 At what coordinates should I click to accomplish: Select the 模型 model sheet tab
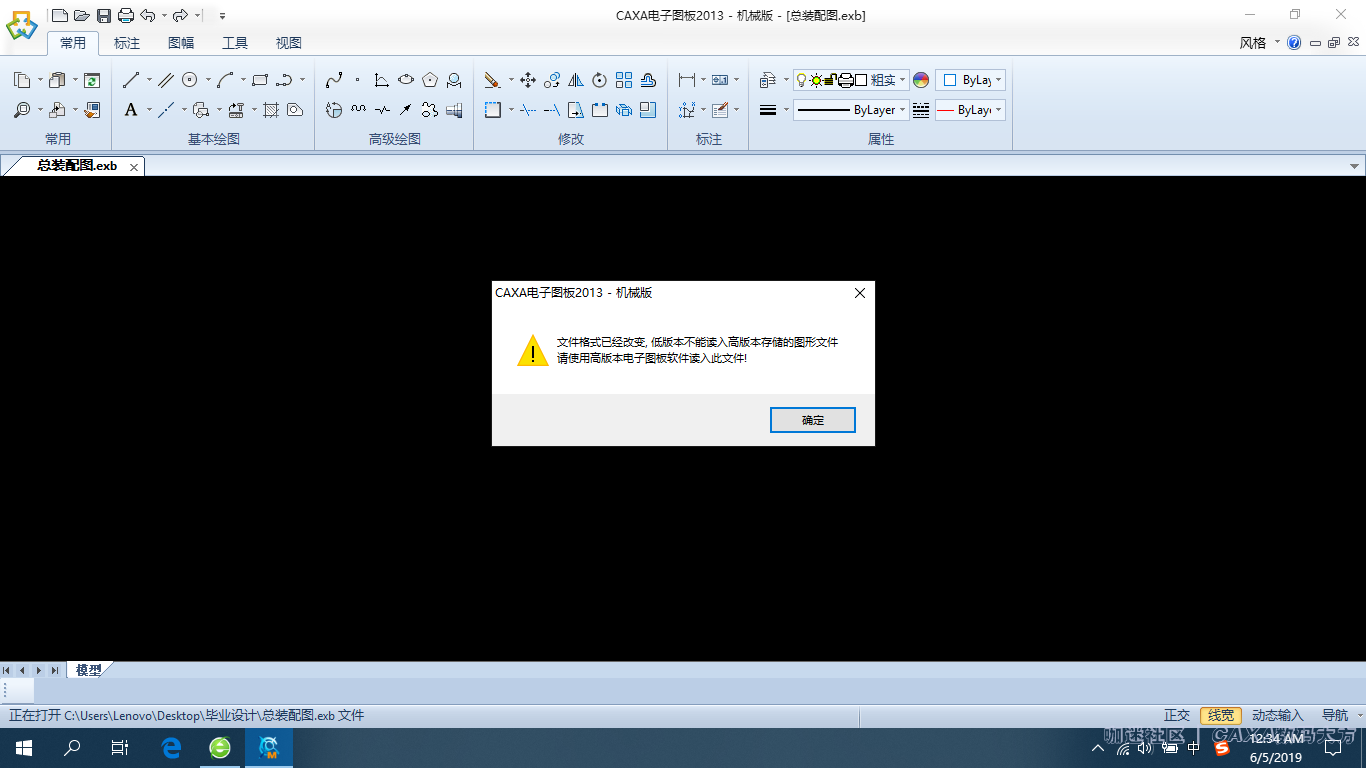89,670
